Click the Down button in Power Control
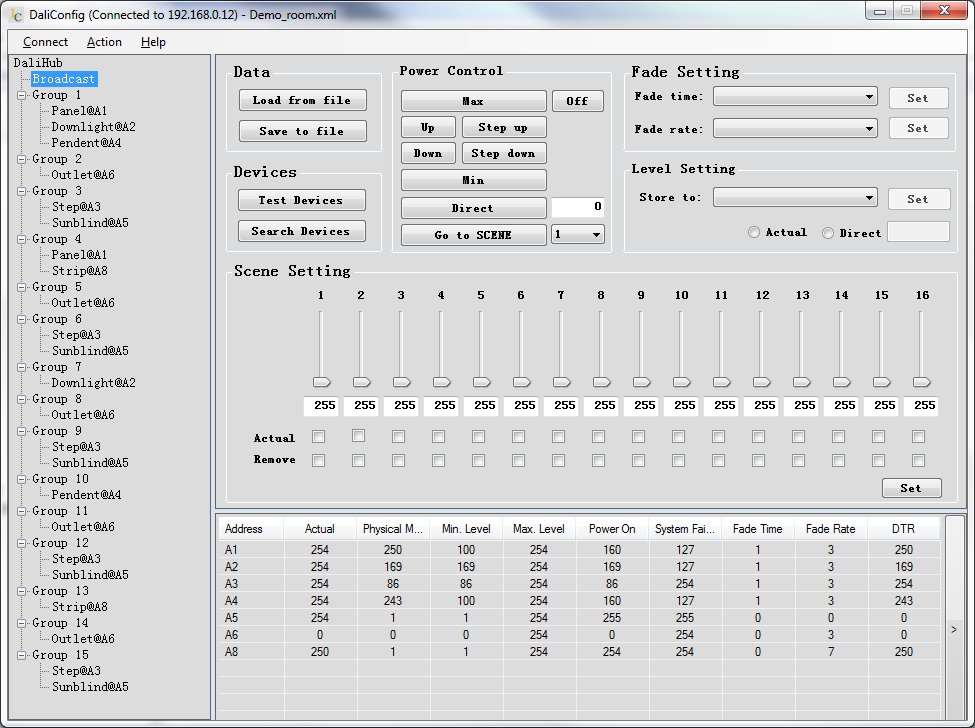The width and height of the screenshot is (975, 728). tap(428, 154)
